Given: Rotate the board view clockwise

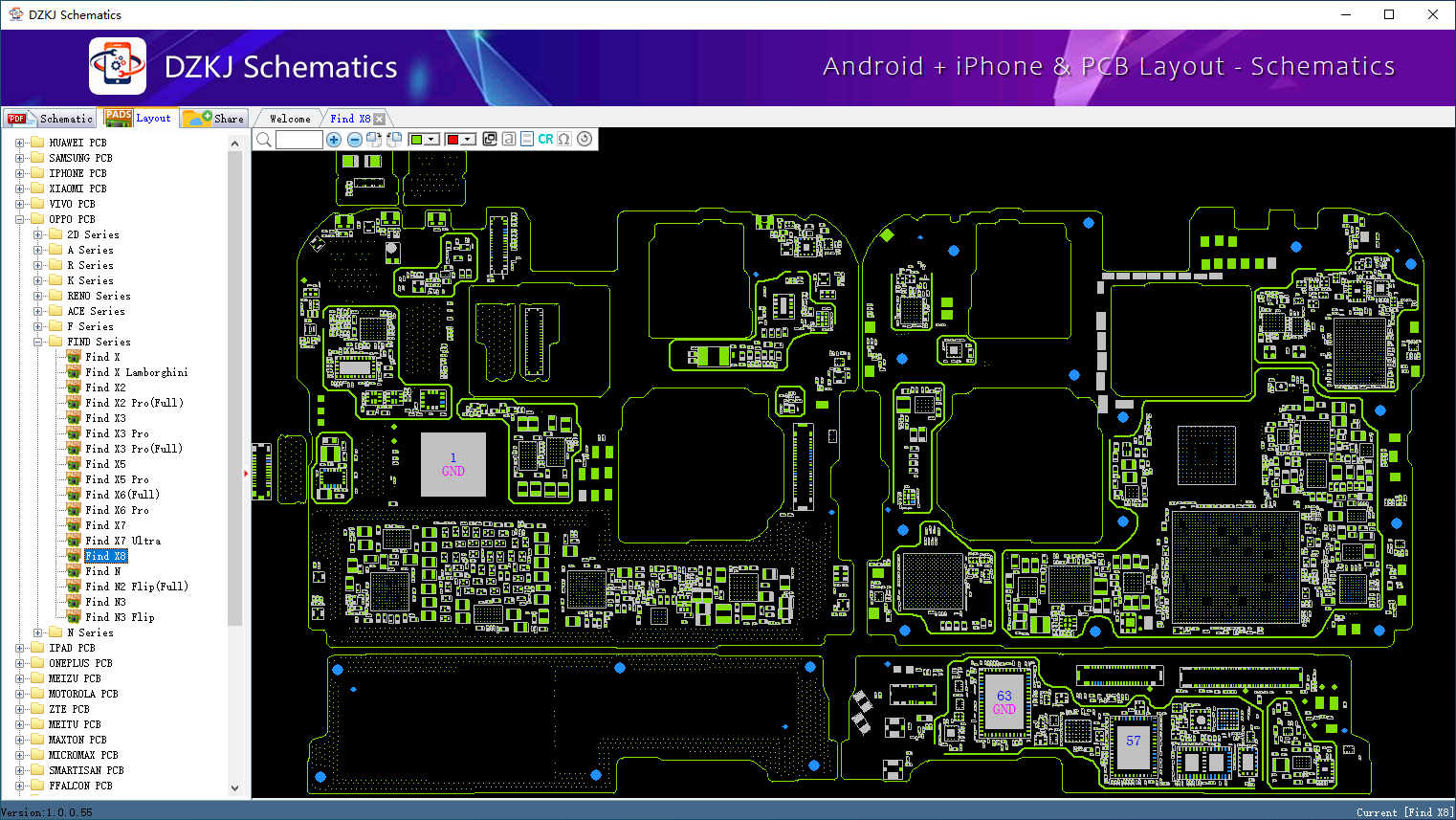Looking at the screenshot, I should pyautogui.click(x=374, y=140).
